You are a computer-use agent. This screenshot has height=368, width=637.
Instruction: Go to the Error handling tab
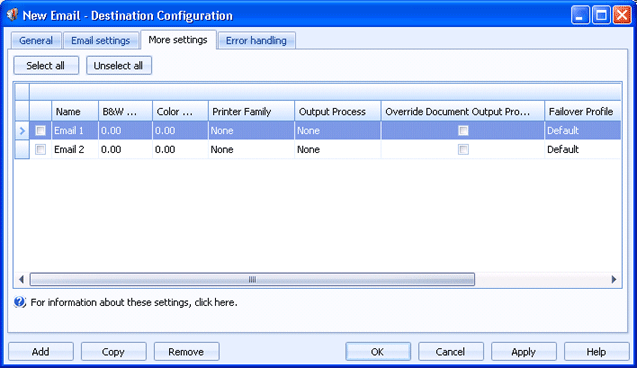pyautogui.click(x=256, y=41)
